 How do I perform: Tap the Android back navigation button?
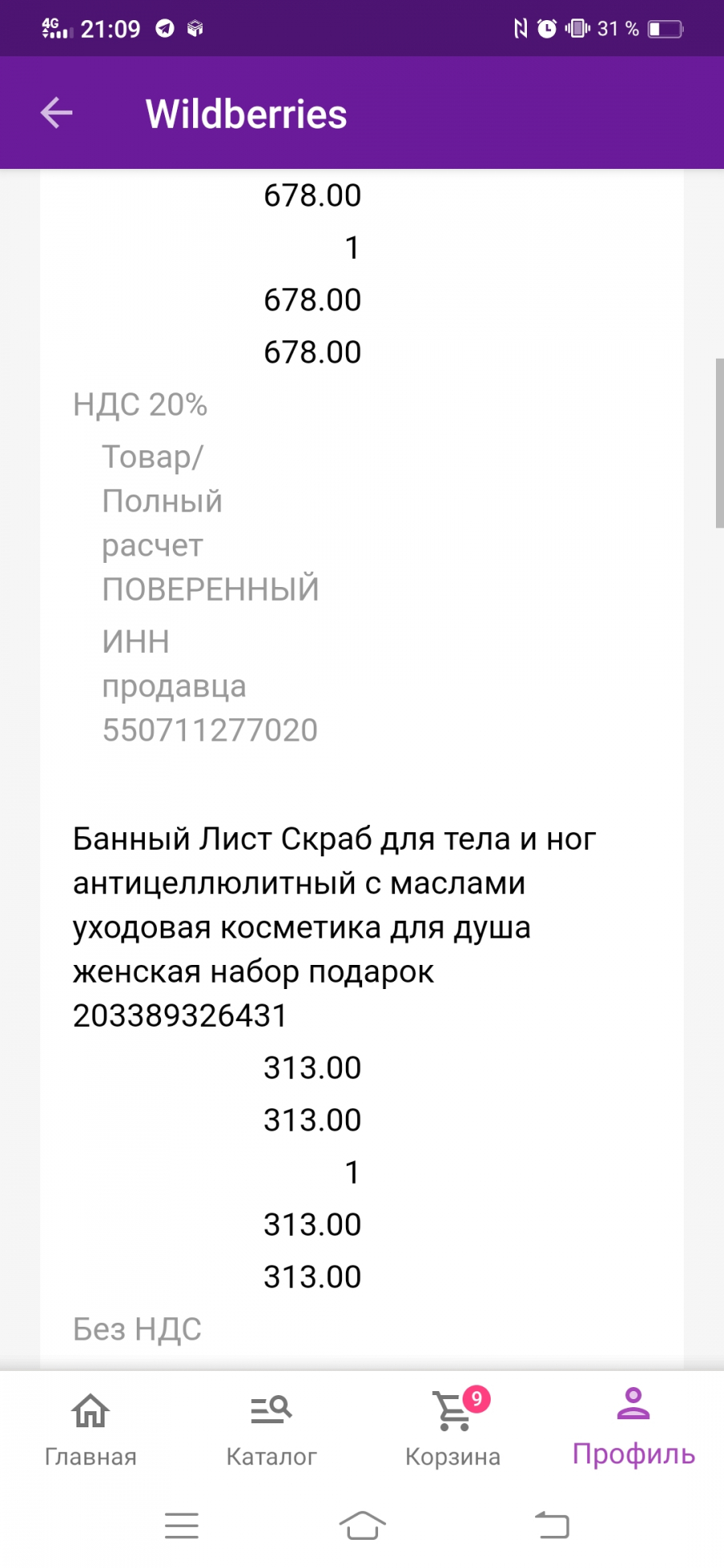(552, 1525)
